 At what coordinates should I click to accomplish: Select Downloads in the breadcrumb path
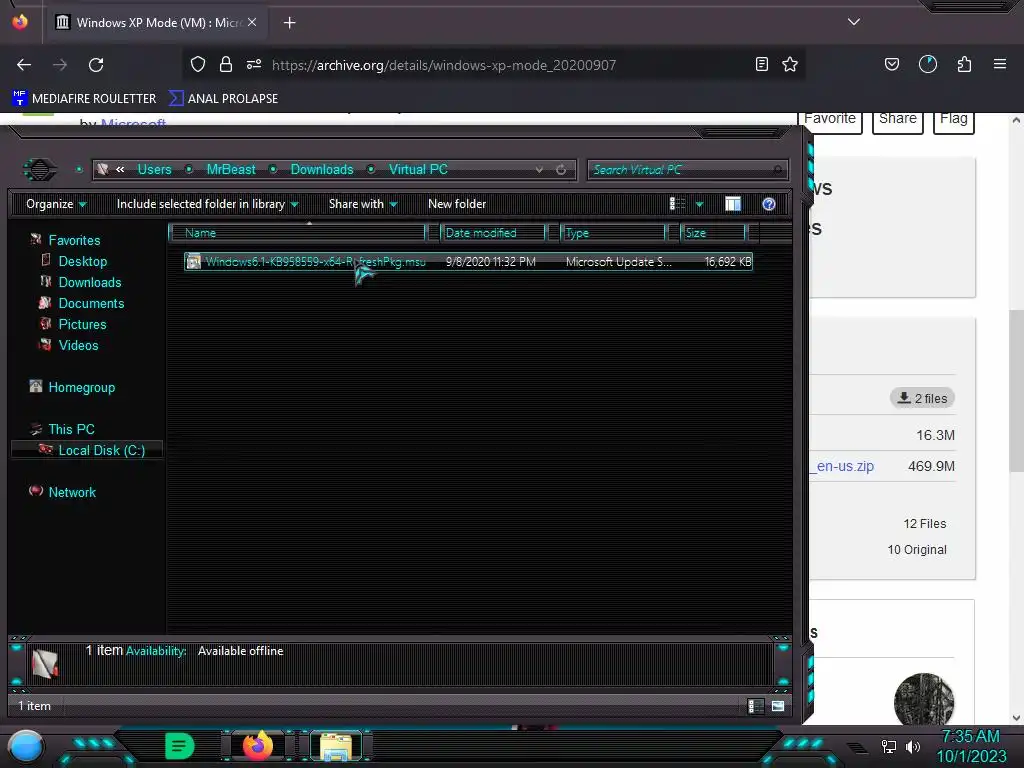coord(322,169)
